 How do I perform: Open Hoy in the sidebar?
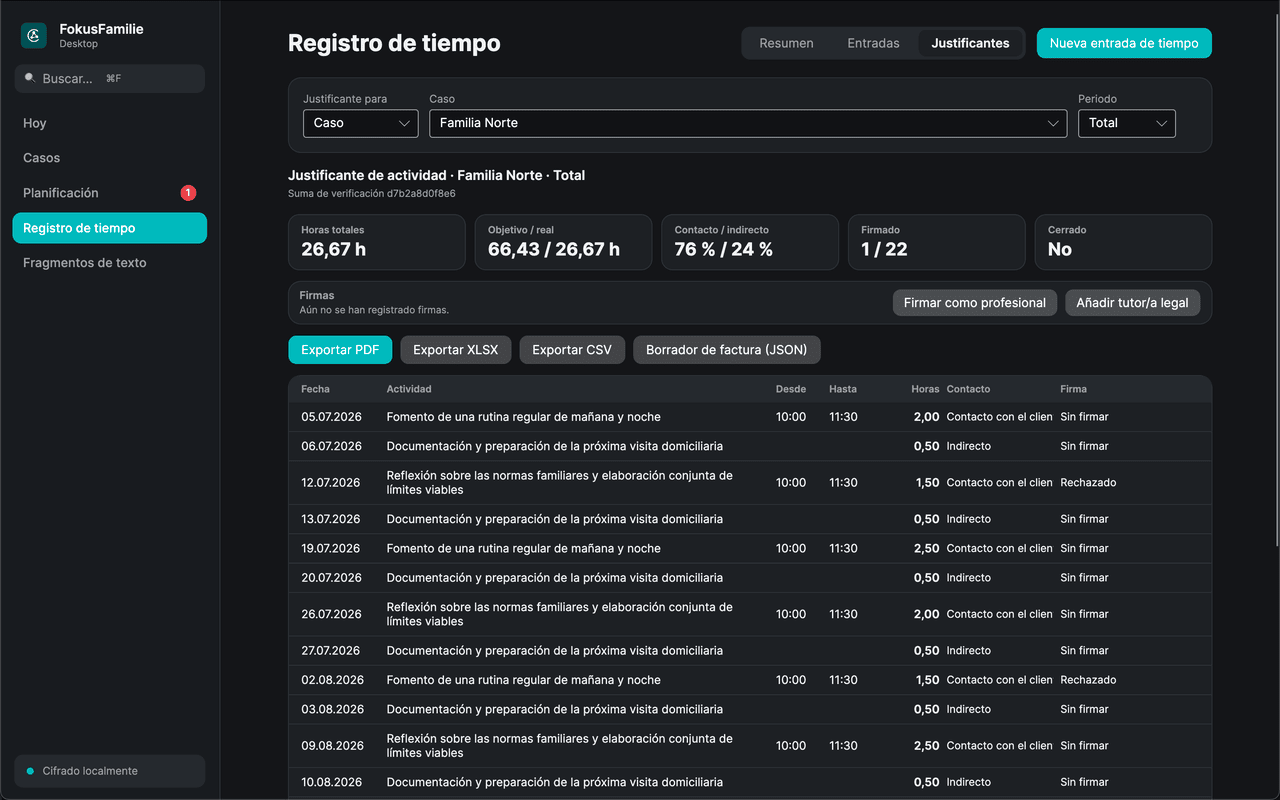pyautogui.click(x=110, y=123)
